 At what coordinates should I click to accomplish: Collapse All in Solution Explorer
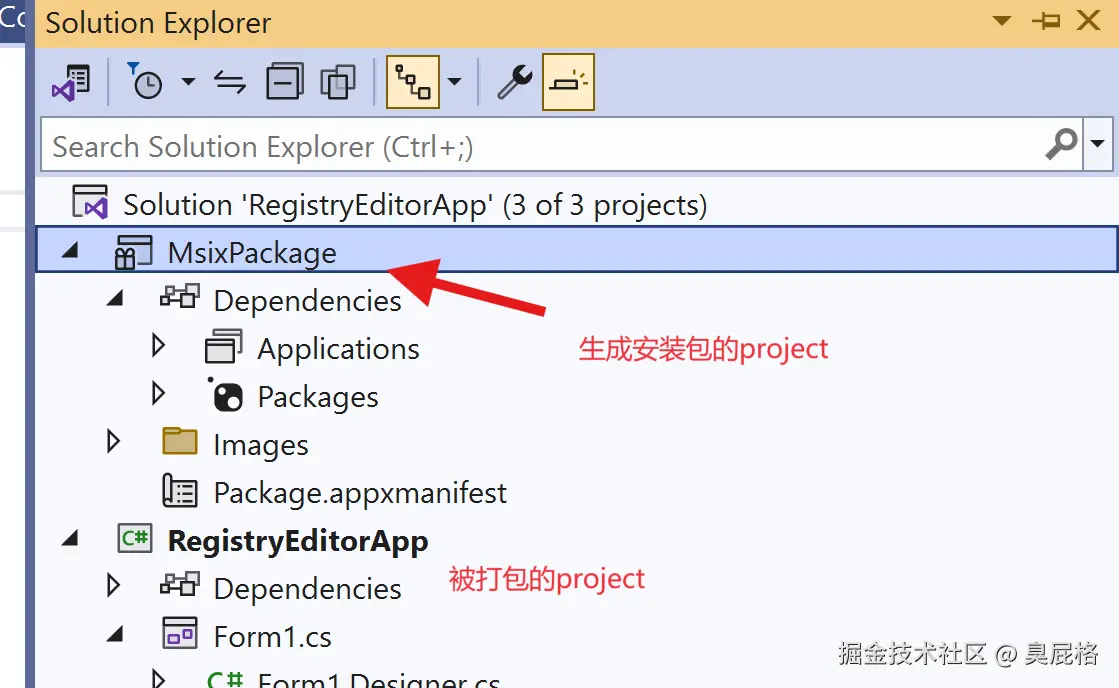coord(285,81)
